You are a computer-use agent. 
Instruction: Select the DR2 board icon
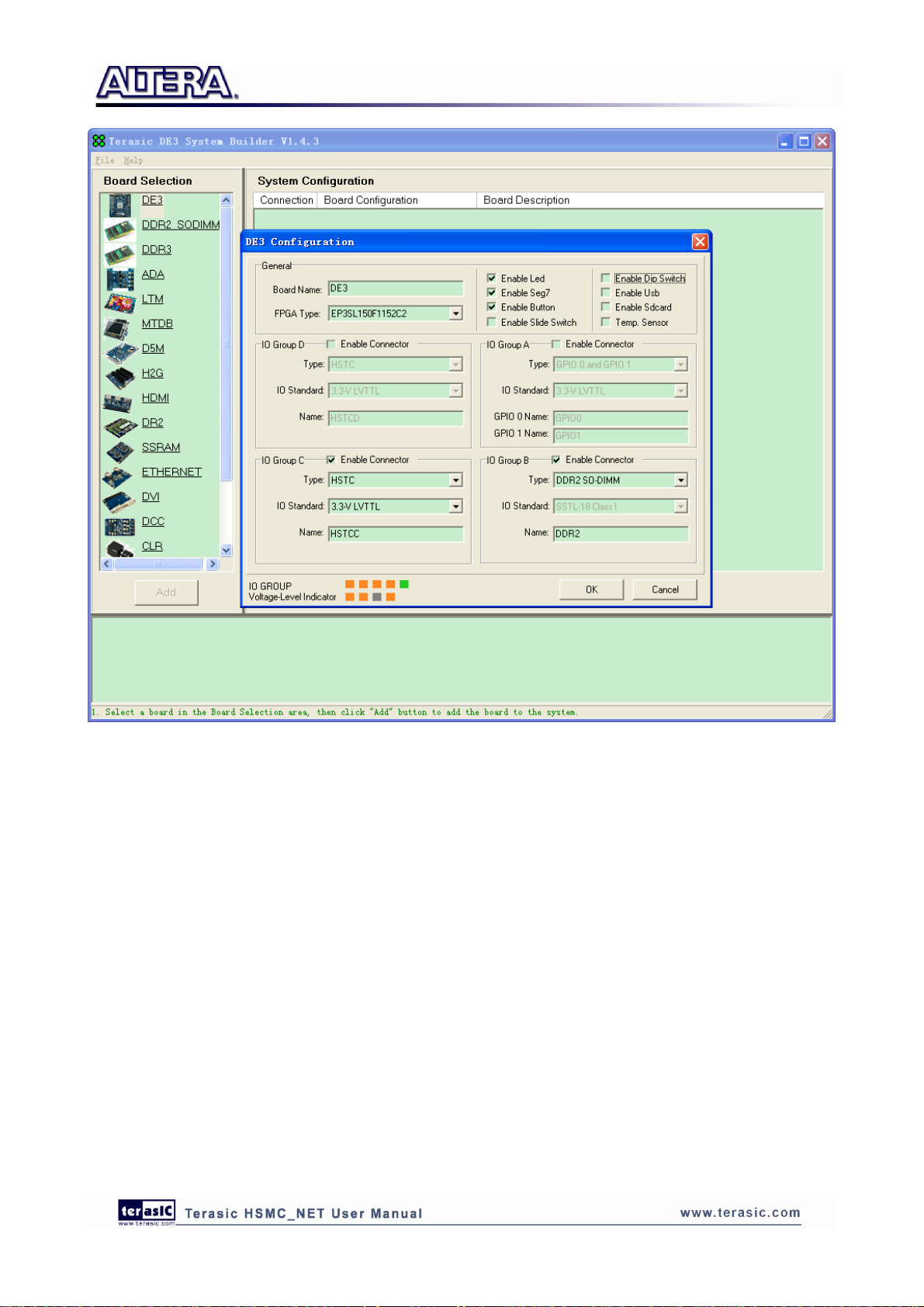point(120,427)
